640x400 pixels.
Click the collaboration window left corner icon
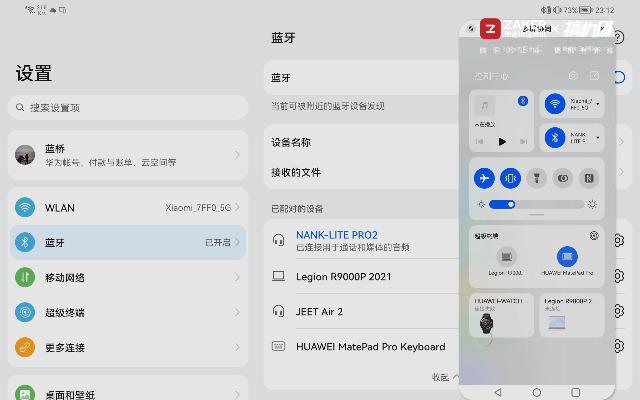pyautogui.click(x=471, y=29)
